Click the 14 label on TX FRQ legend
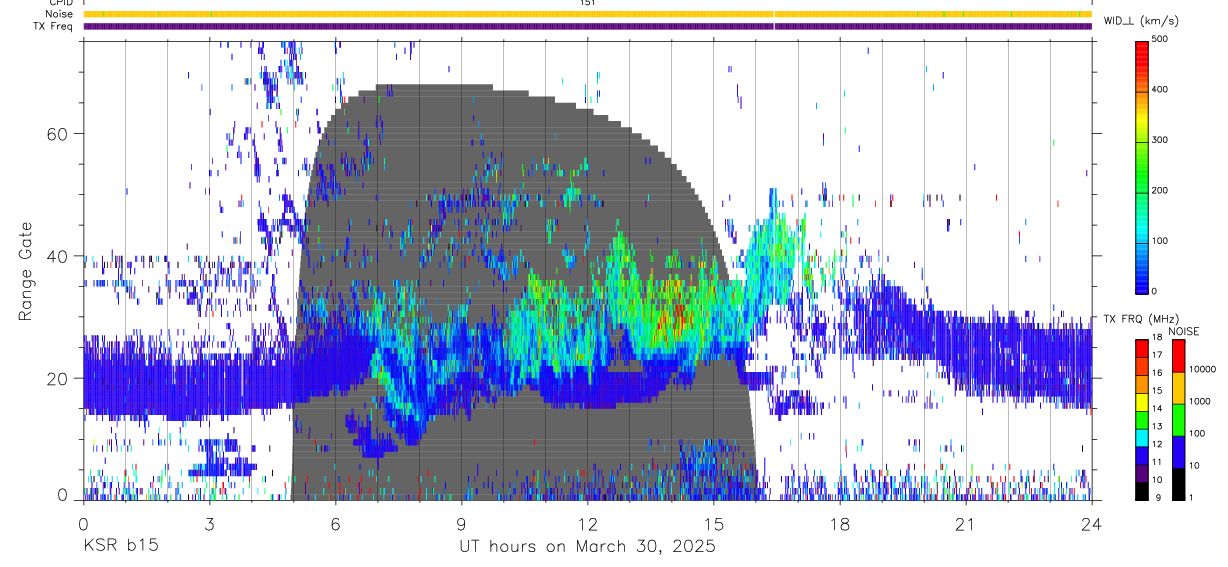 pos(1157,410)
